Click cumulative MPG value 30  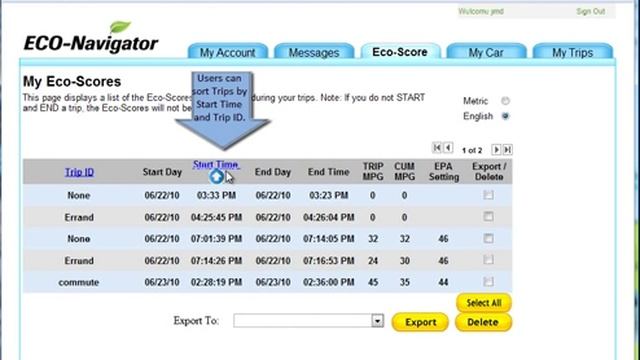click(x=404, y=260)
